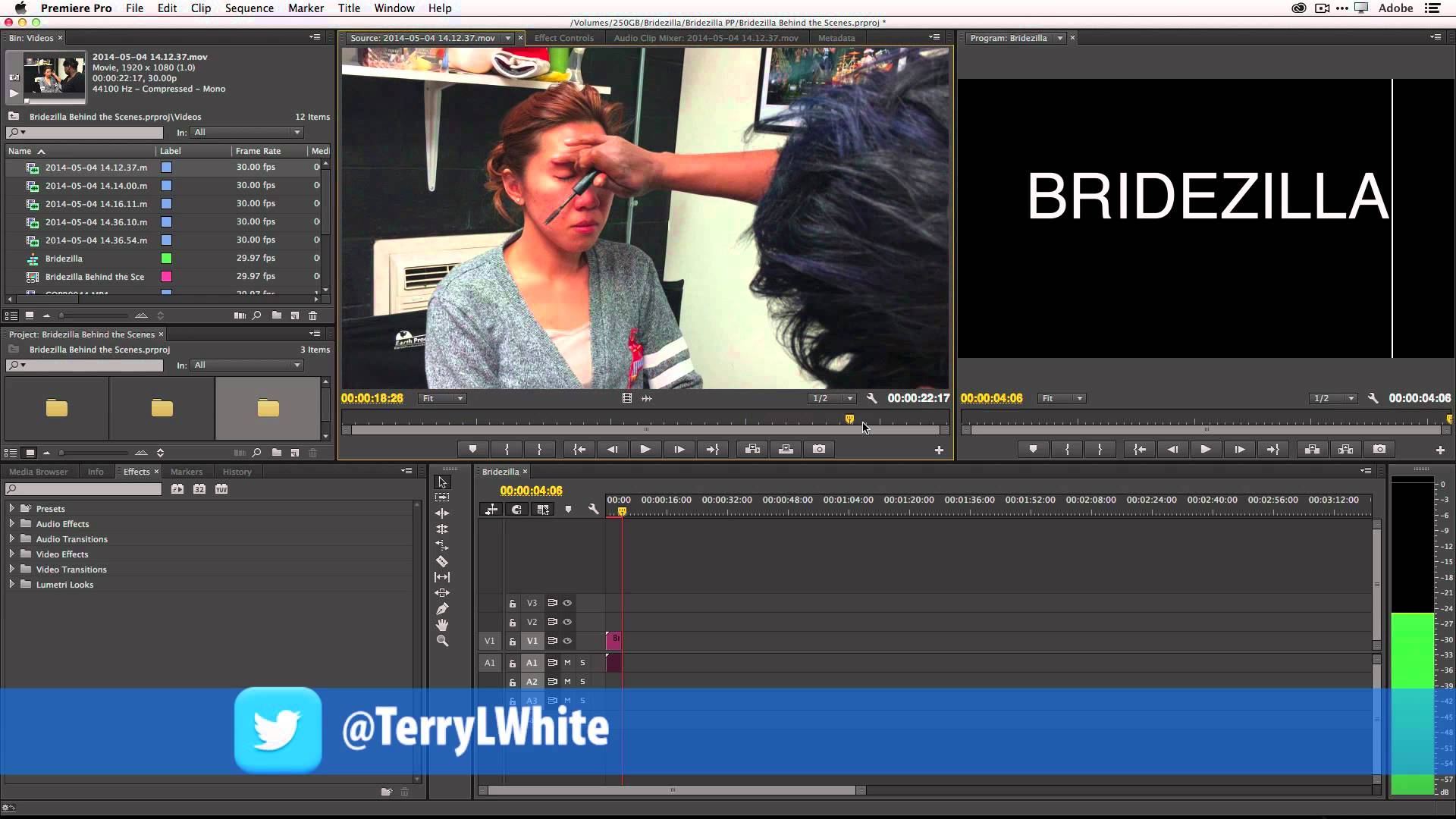The height and width of the screenshot is (819, 1456).
Task: Select the Zoom tool
Action: coord(443,641)
